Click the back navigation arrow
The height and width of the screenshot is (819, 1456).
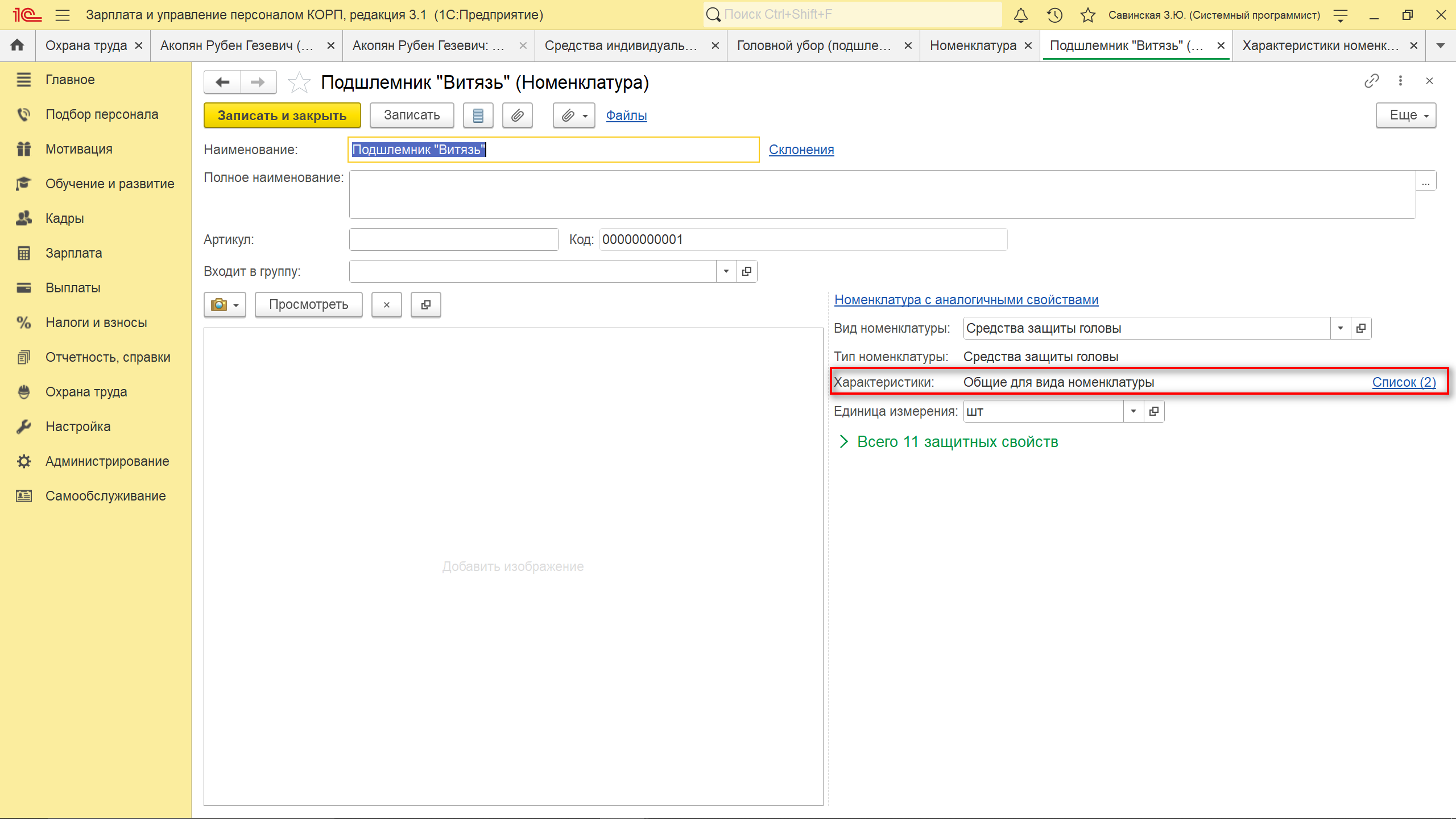tap(223, 82)
